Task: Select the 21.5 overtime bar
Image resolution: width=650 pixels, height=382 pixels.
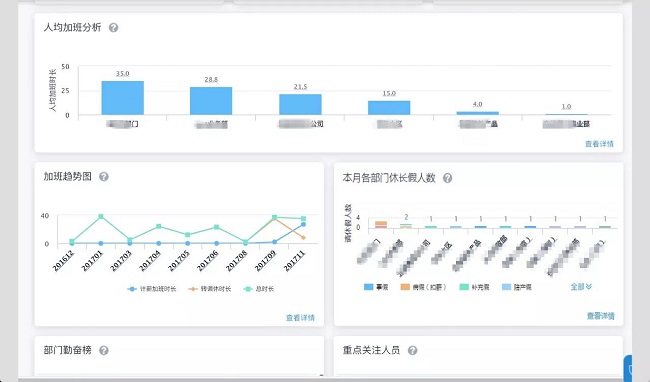Action: 300,104
